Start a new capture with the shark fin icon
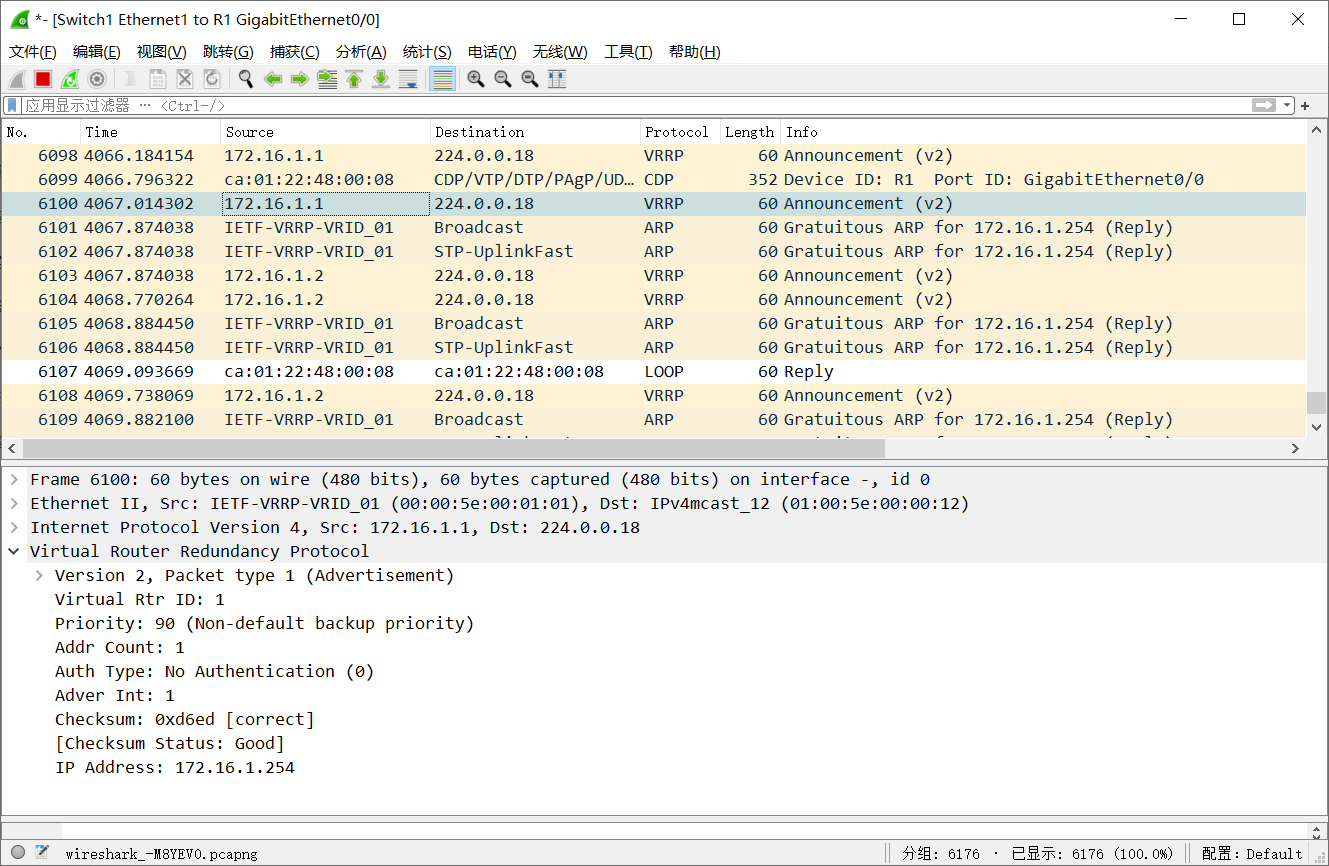This screenshot has width=1329, height=866. [x=16, y=79]
